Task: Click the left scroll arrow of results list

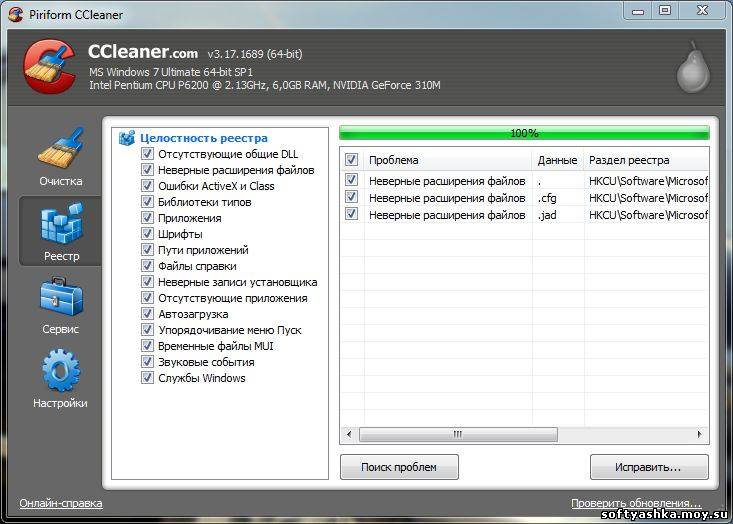Action: click(x=349, y=434)
